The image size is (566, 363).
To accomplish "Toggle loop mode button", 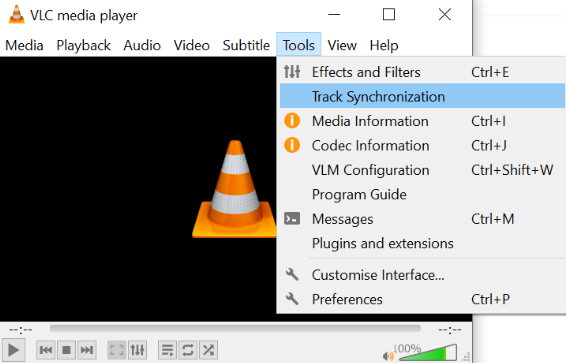I will point(188,350).
